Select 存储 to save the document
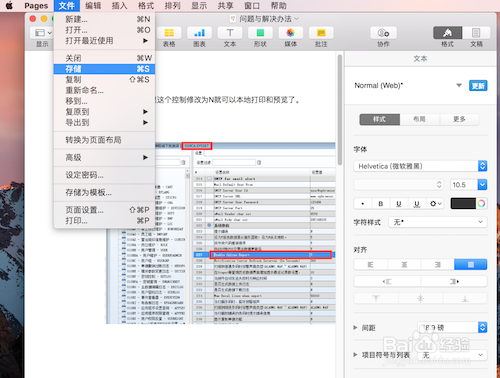 pyautogui.click(x=104, y=69)
